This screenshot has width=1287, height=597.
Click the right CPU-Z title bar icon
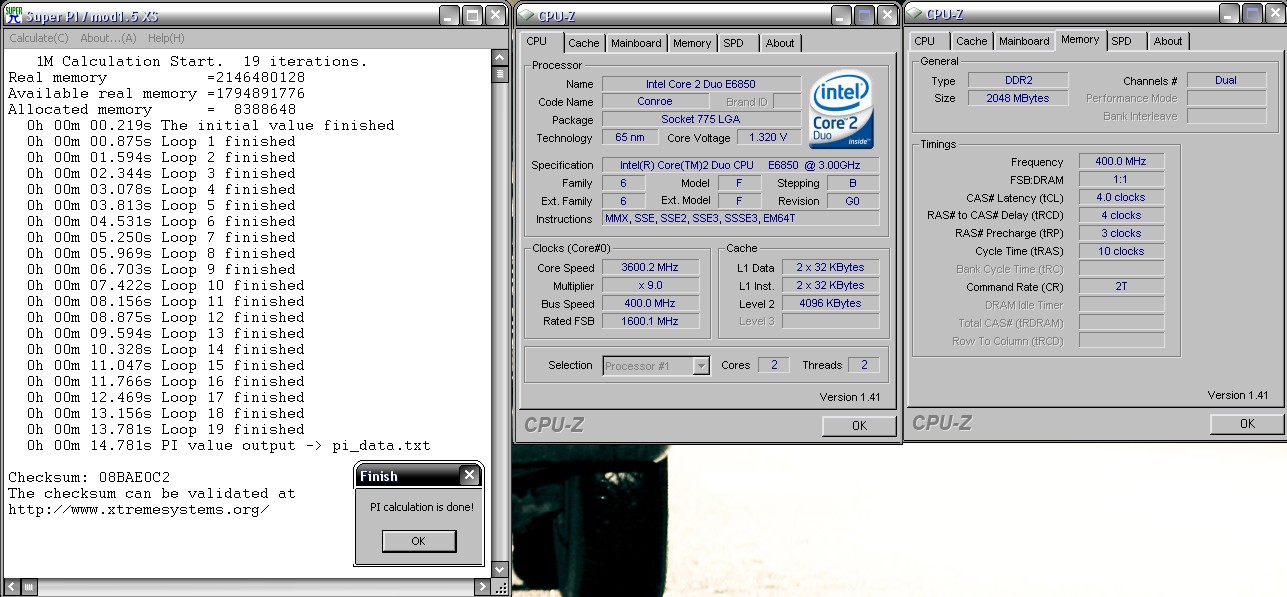click(914, 15)
